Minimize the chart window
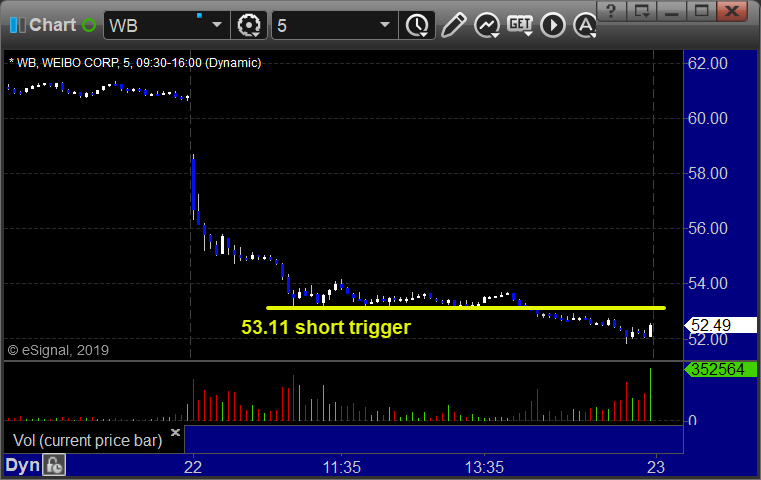This screenshot has width=761, height=480. click(x=672, y=10)
